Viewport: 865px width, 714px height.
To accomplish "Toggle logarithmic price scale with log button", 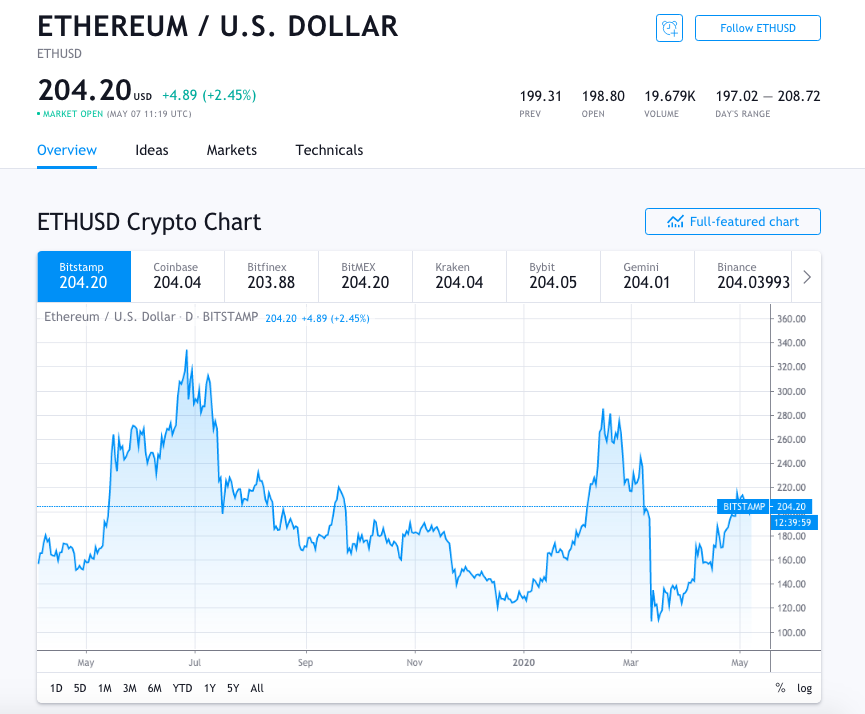I will pos(804,688).
